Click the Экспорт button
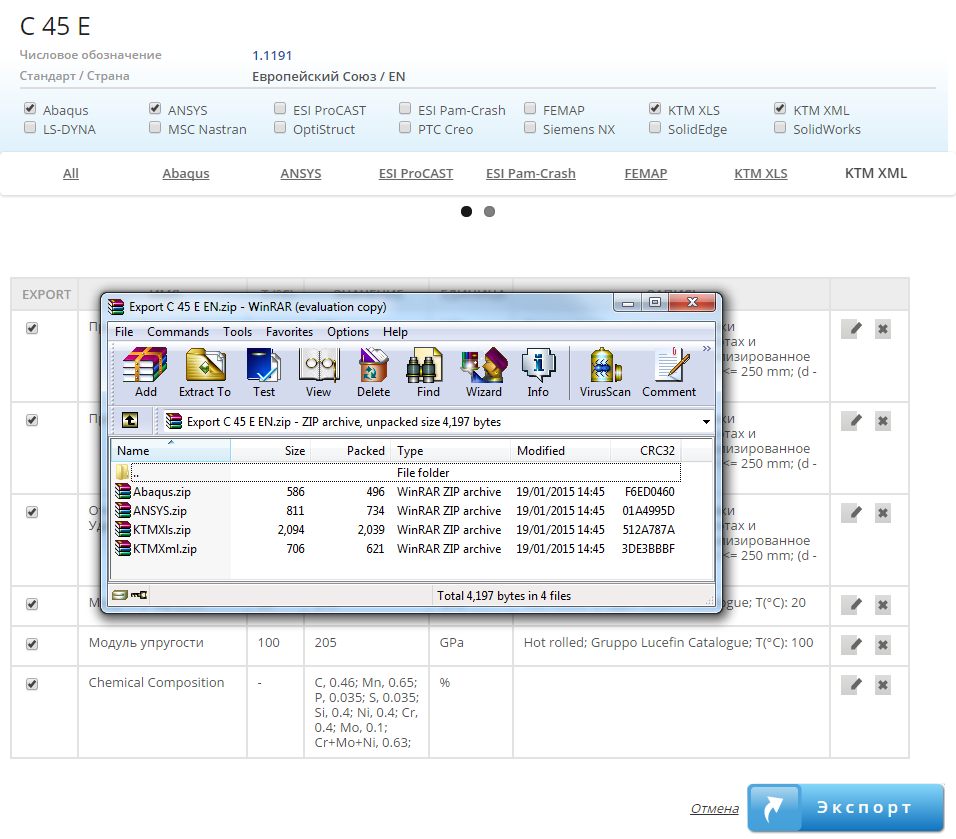 846,807
